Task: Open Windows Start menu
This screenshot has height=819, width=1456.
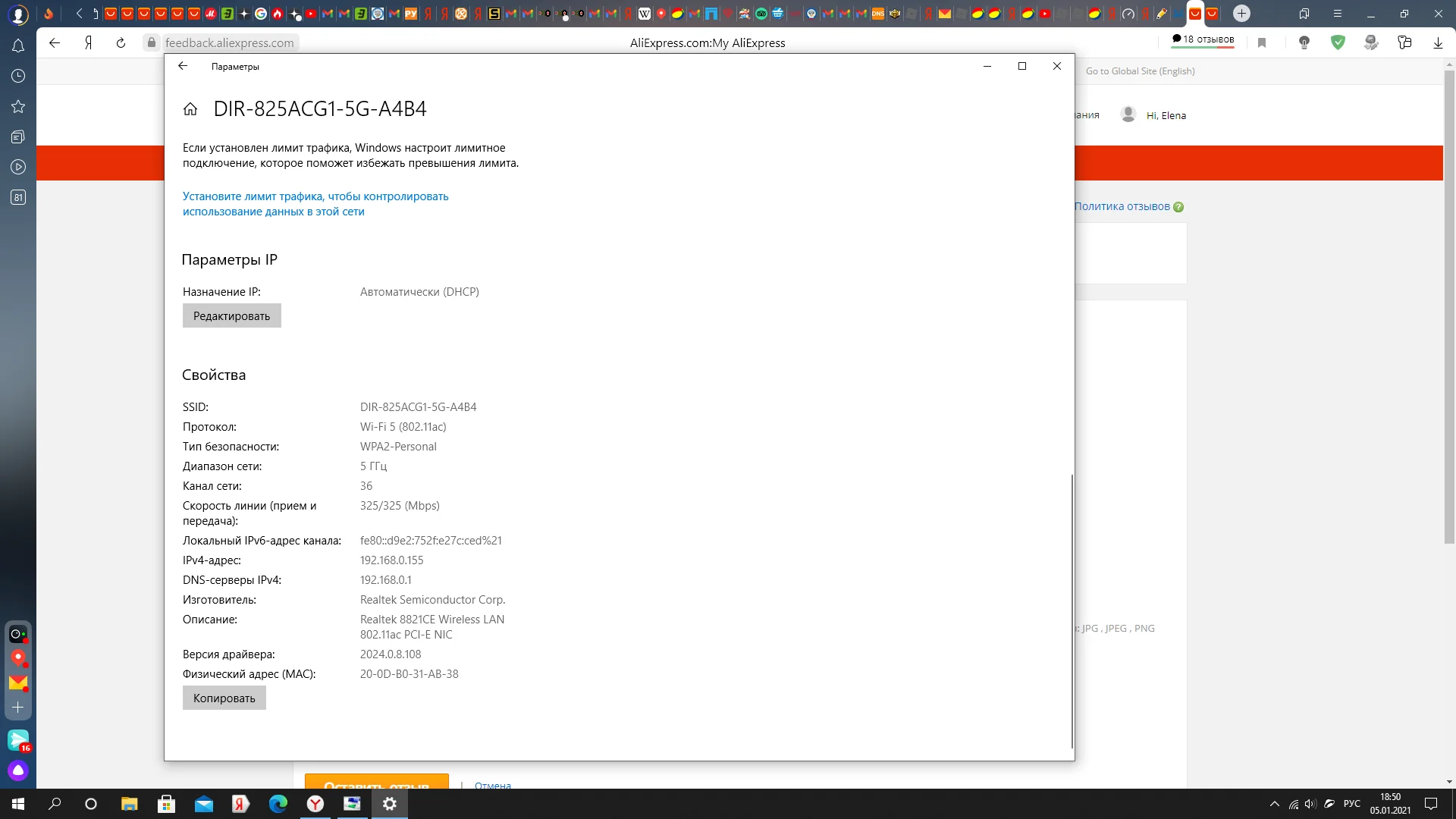Action: tap(18, 804)
